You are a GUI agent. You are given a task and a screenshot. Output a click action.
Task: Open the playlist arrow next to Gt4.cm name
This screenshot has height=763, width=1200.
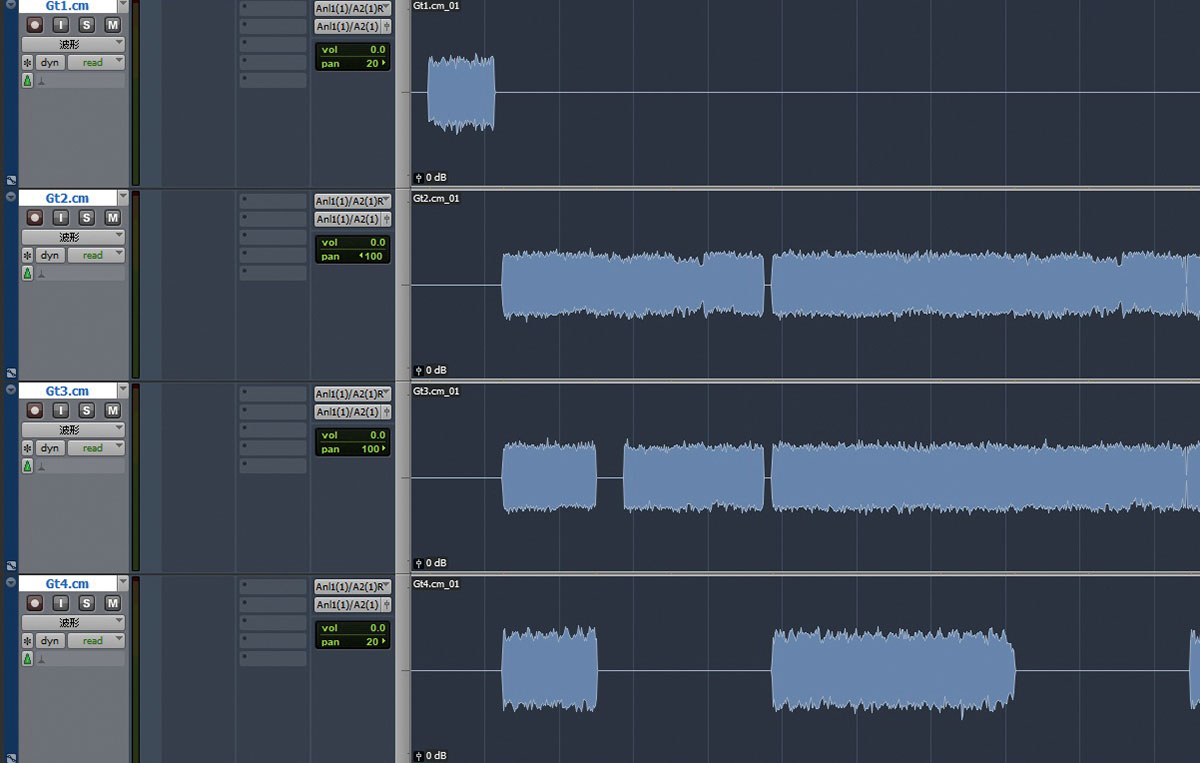tap(123, 584)
